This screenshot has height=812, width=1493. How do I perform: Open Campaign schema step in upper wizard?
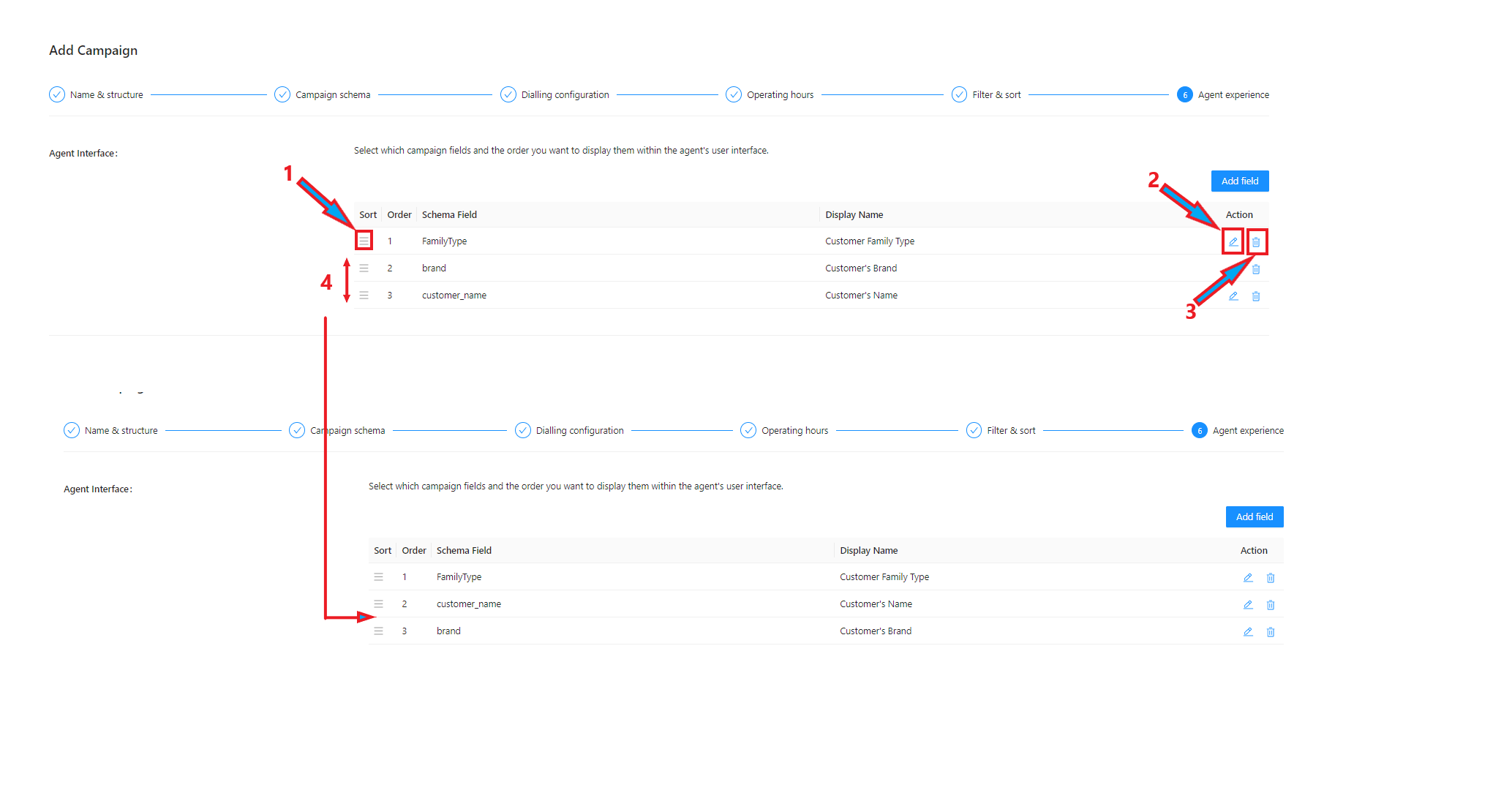(333, 95)
